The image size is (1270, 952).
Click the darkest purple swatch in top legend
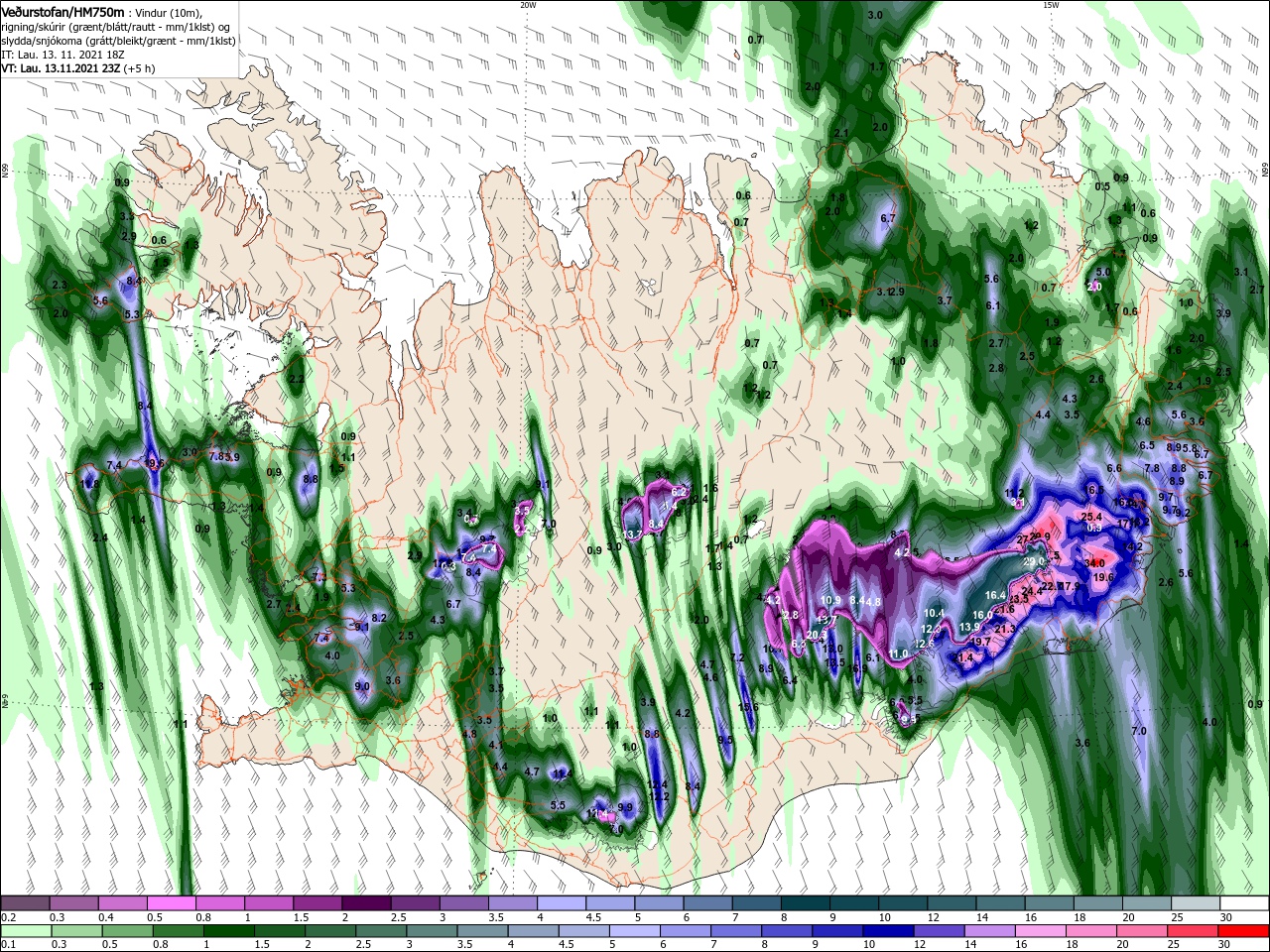[x=366, y=903]
